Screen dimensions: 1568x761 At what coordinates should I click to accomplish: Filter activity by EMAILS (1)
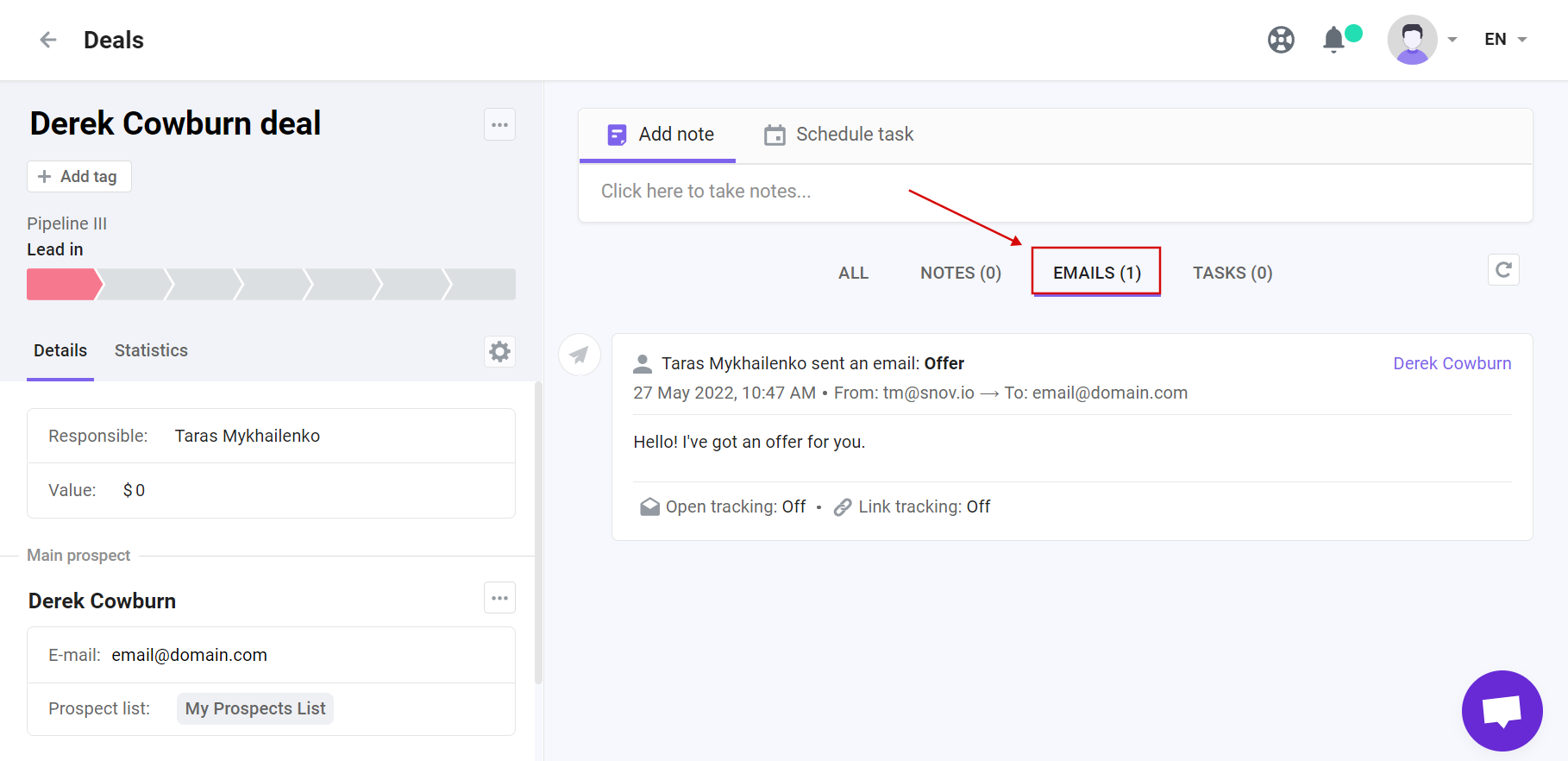tap(1096, 273)
